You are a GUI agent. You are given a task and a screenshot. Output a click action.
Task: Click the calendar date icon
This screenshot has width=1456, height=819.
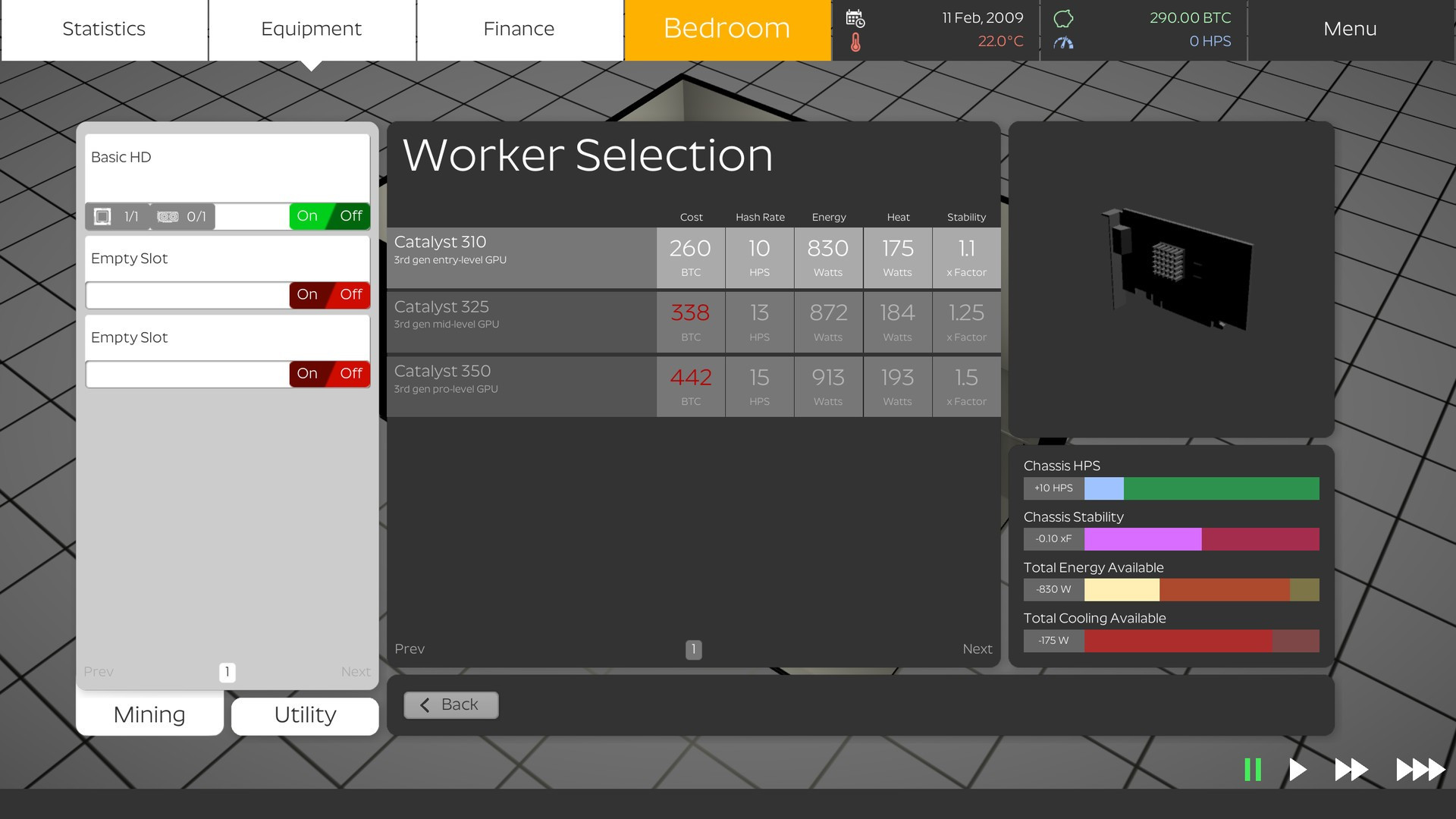pos(855,18)
